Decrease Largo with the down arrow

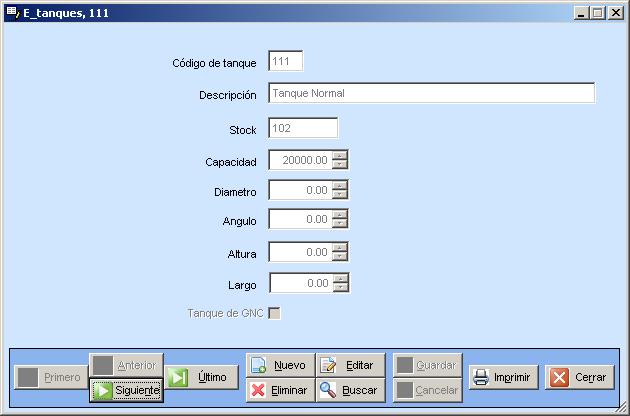(341, 288)
